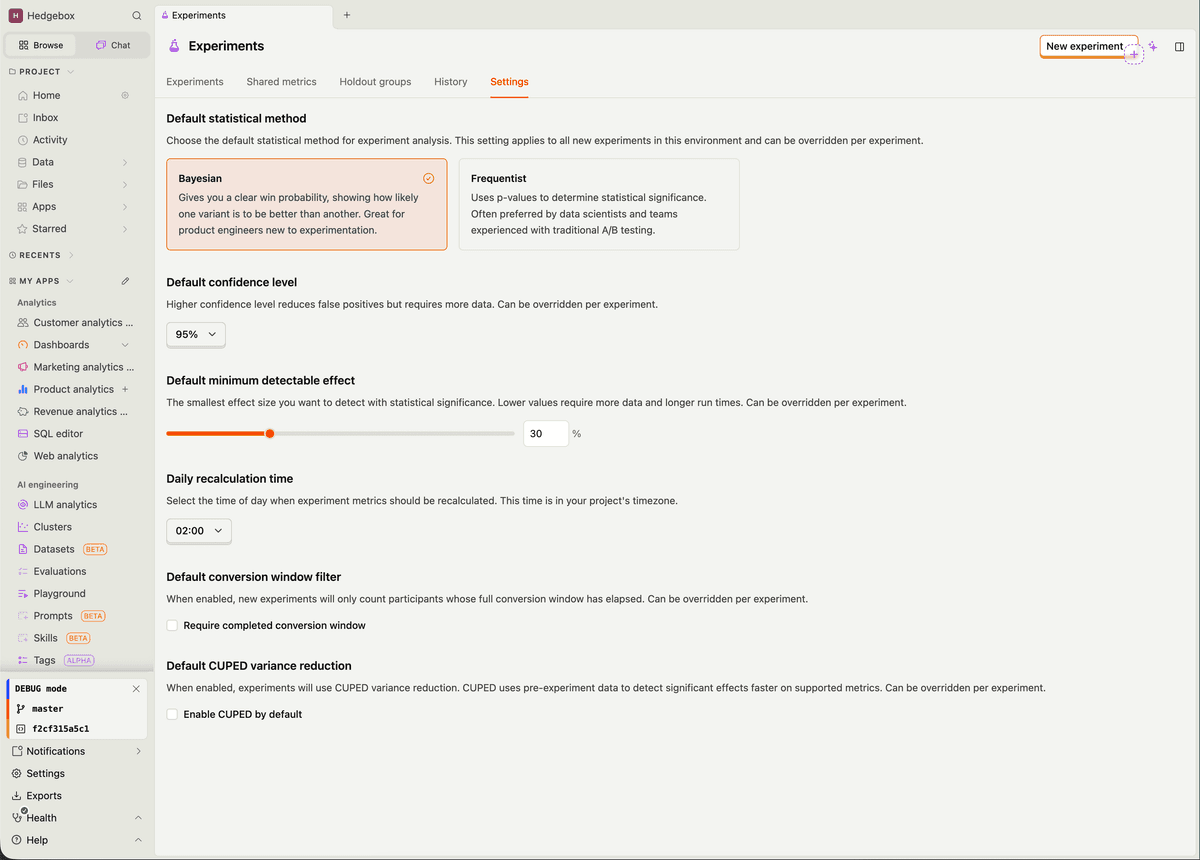Expand the Notifications chevron
This screenshot has height=860, width=1200.
[x=138, y=752]
